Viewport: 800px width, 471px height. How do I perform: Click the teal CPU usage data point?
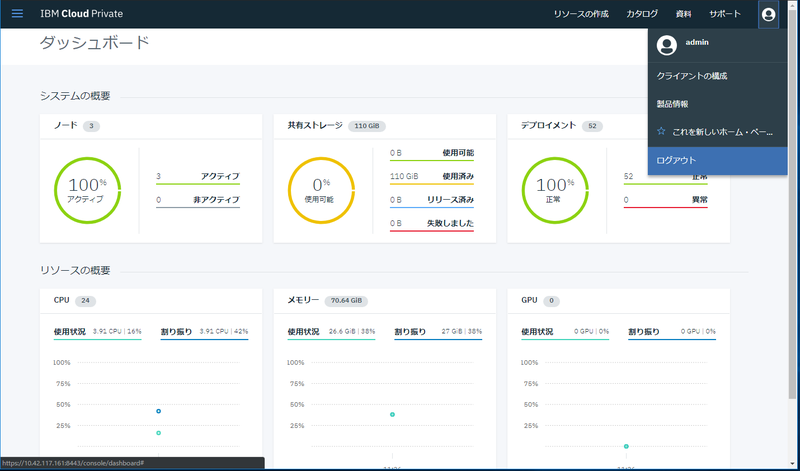[x=159, y=433]
